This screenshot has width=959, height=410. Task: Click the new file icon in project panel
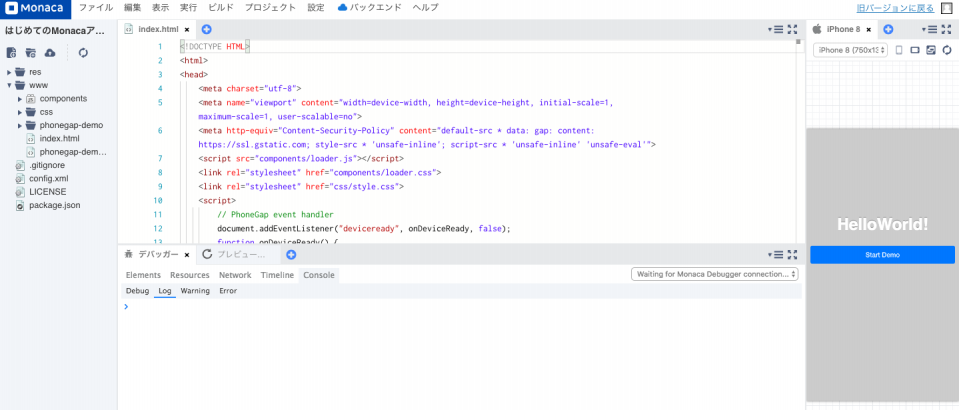coord(11,53)
